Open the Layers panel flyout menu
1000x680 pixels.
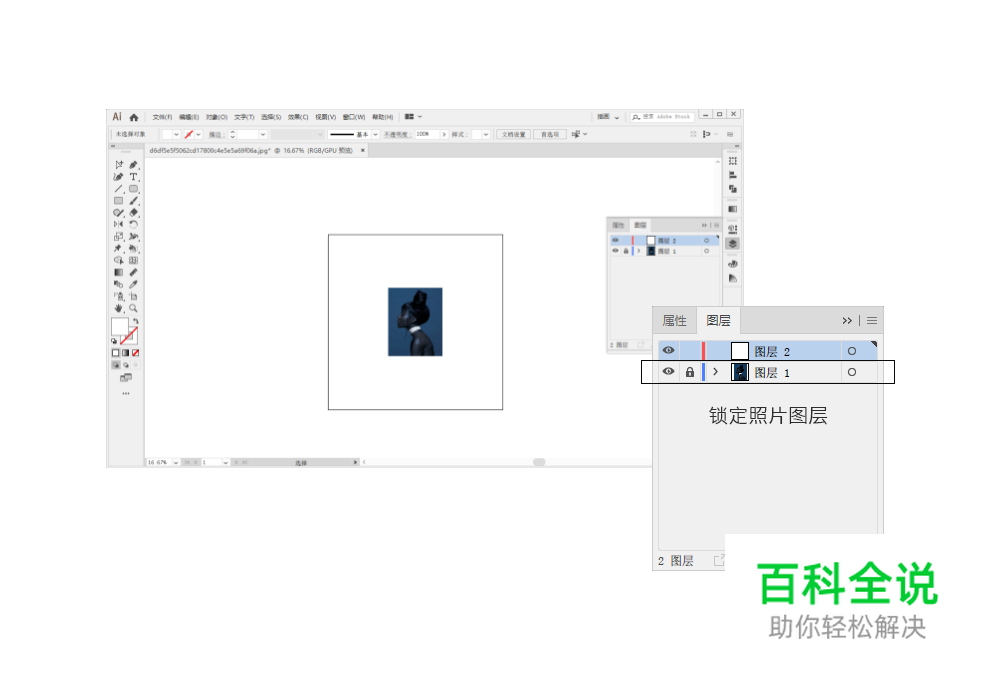(x=869, y=320)
